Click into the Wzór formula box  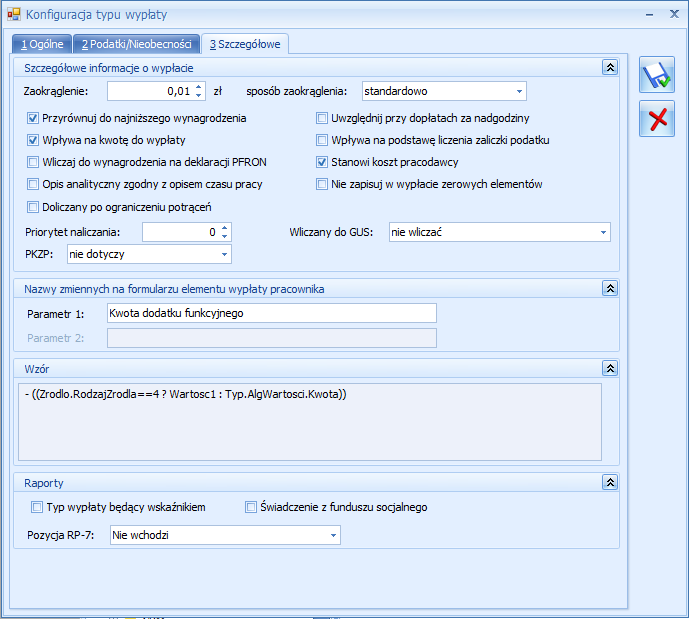pos(310,422)
